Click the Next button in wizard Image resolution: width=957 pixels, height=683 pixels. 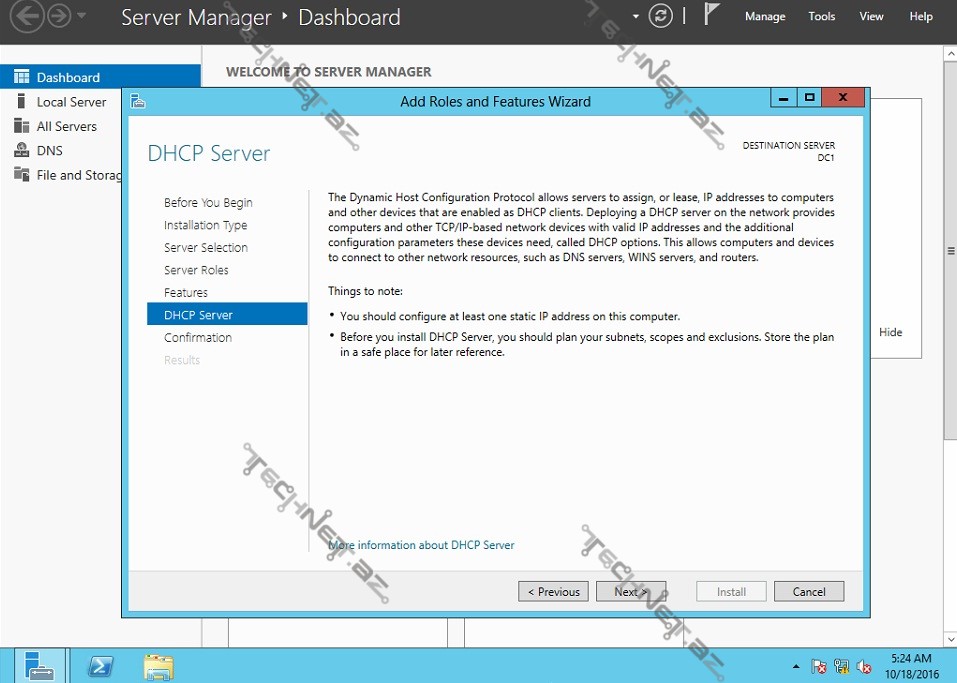coord(631,591)
